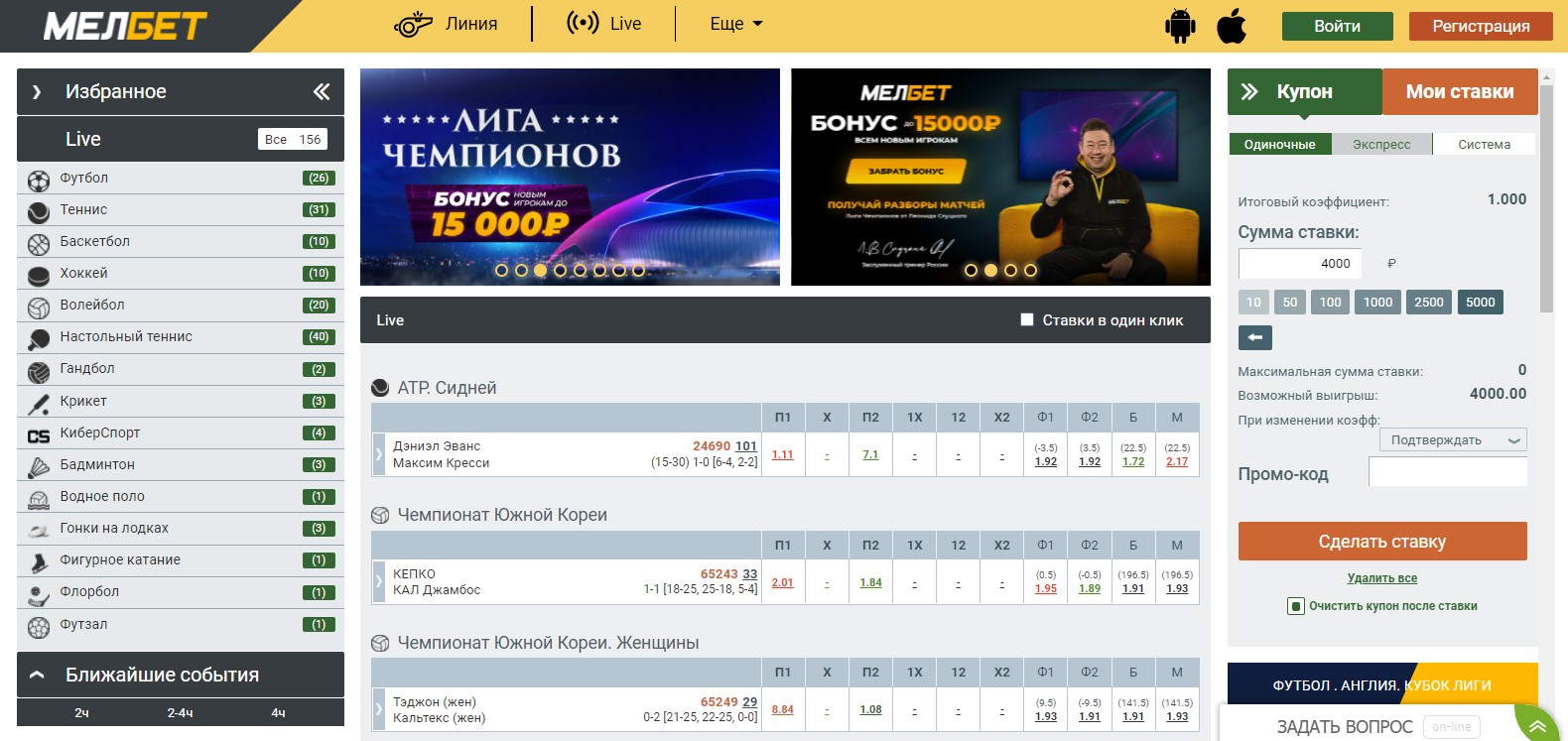
Task: Click the boat racing icon
Action: coord(39,530)
